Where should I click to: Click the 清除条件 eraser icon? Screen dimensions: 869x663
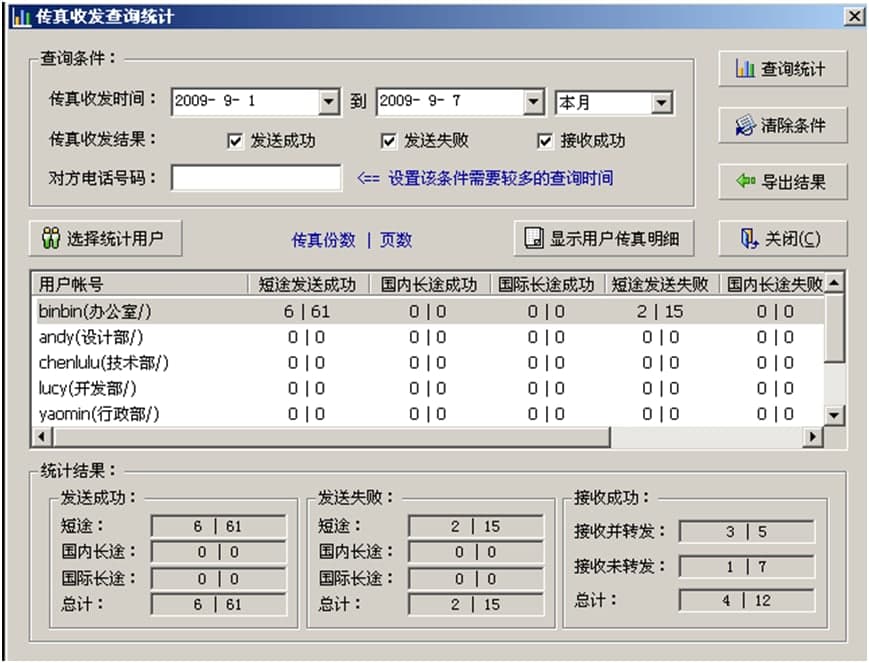[744, 126]
